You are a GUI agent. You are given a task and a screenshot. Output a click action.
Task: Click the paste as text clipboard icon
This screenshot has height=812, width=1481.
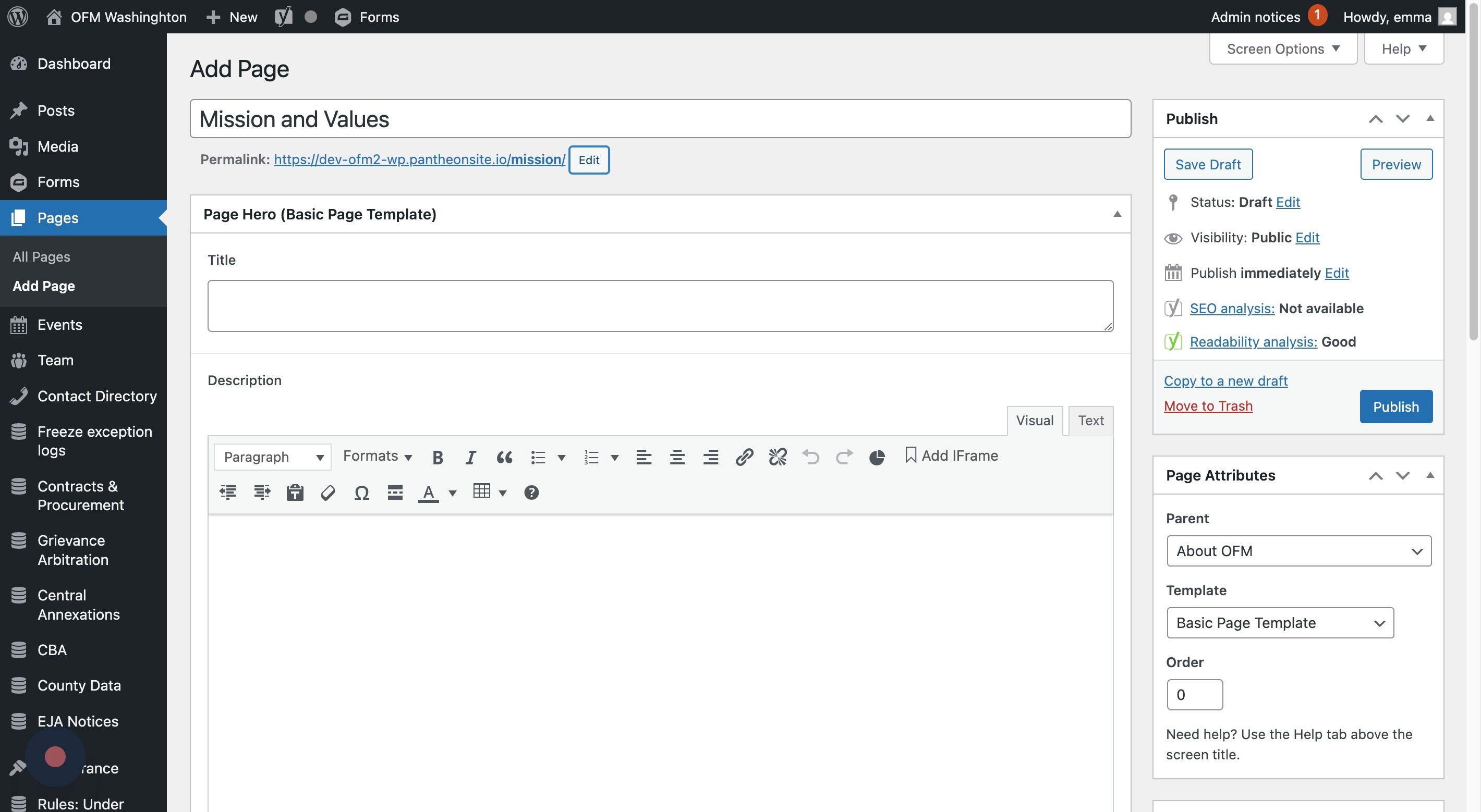click(x=295, y=493)
